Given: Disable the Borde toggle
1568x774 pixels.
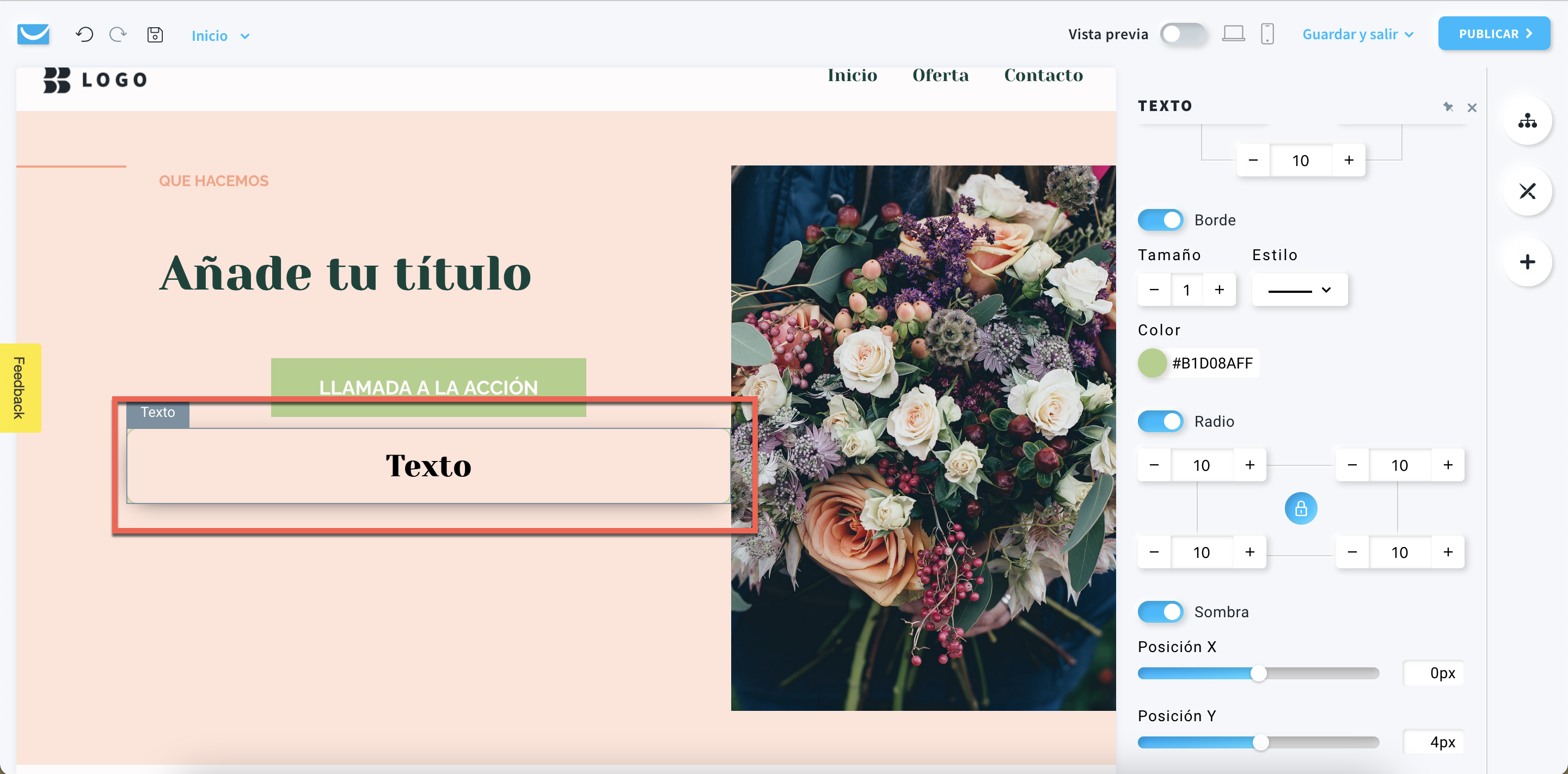Looking at the screenshot, I should tap(1161, 220).
